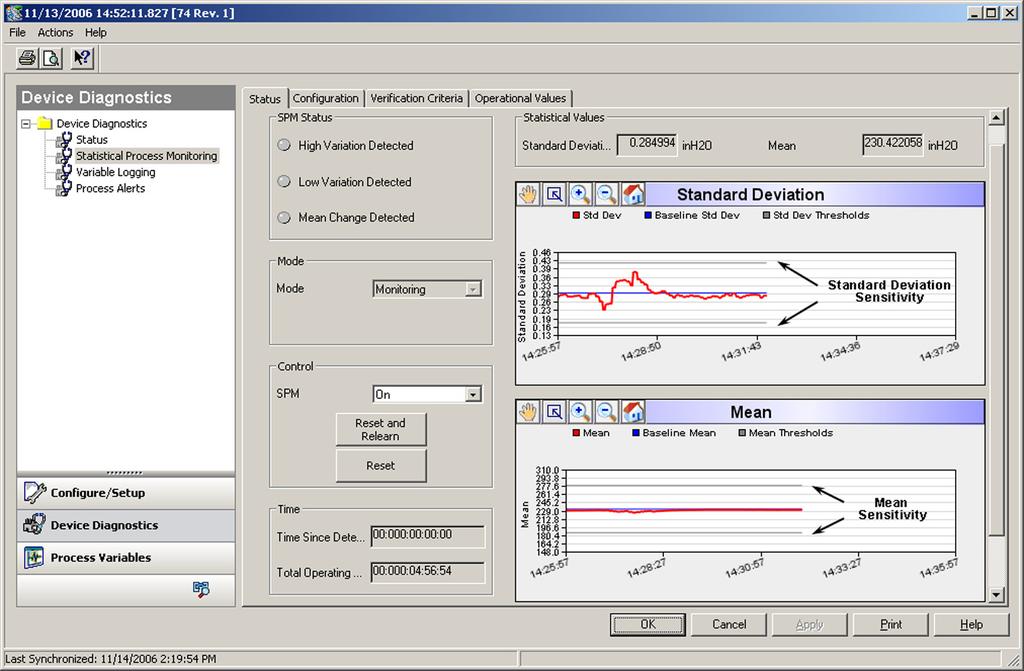1024x671 pixels.
Task: Click the Help button at bottom
Action: pos(971,624)
